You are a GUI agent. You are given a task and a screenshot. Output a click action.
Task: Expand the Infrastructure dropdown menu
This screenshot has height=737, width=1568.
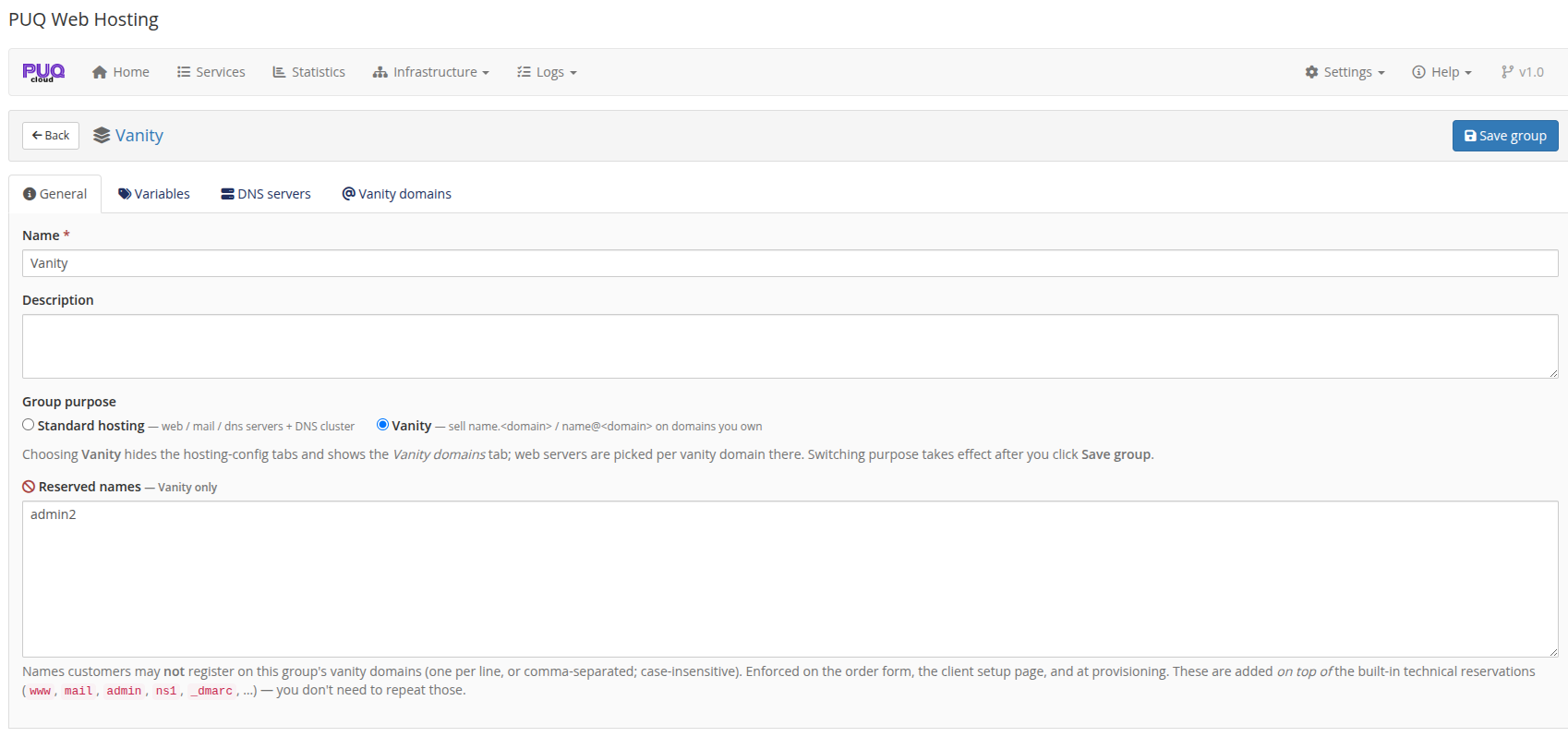[431, 72]
